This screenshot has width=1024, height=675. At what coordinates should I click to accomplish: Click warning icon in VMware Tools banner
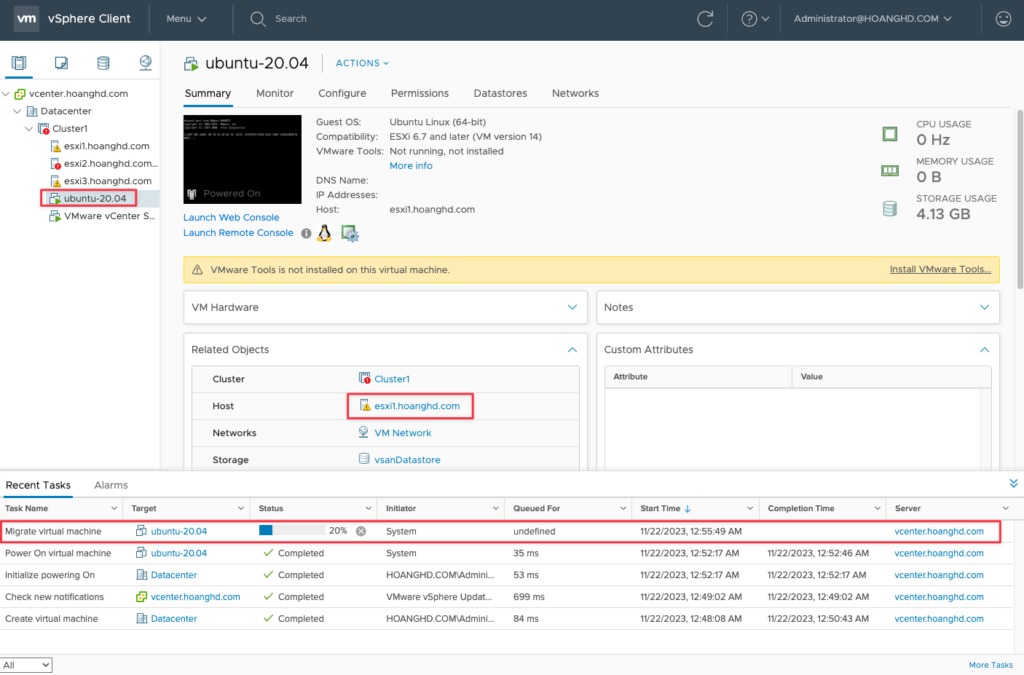(197, 270)
